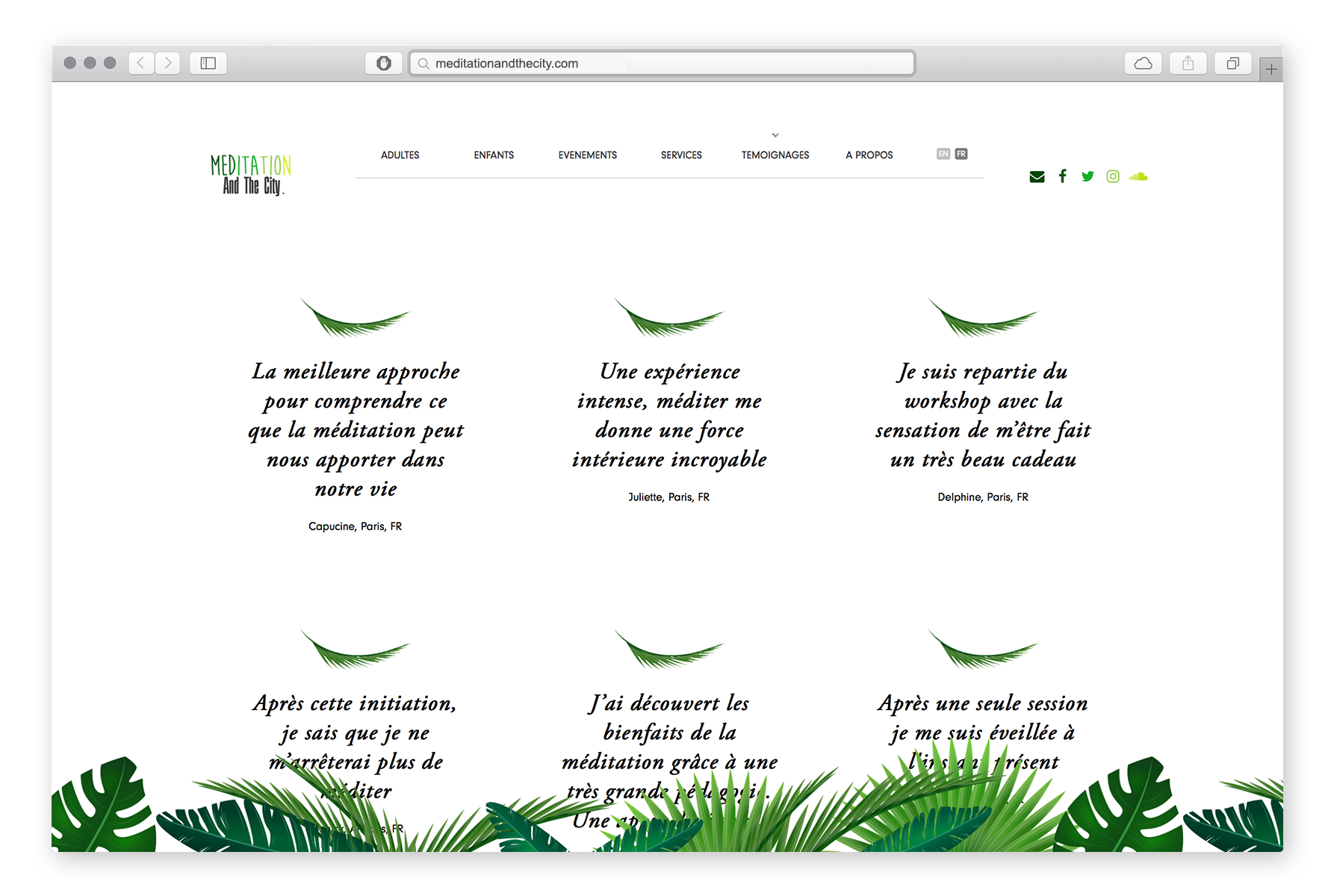Click the Safari iCloud tabs icon
Image resolution: width=1331 pixels, height=896 pixels.
click(1143, 63)
